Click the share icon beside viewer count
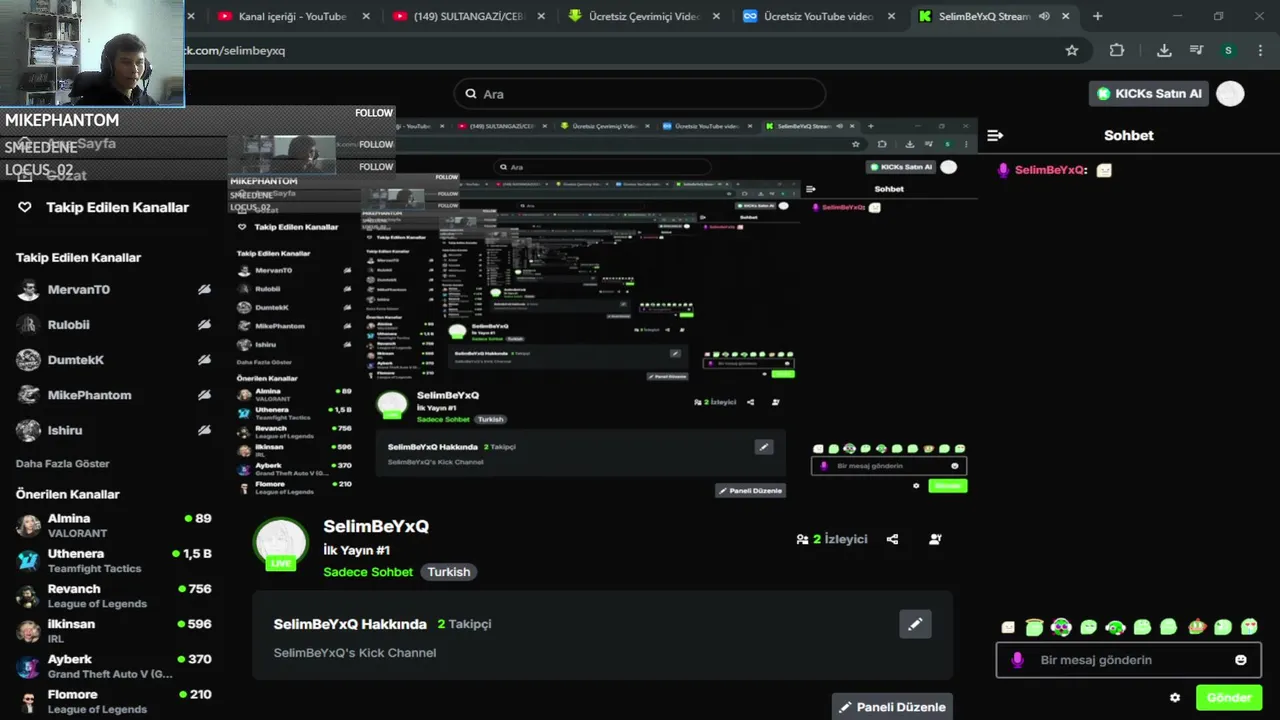 (x=892, y=539)
